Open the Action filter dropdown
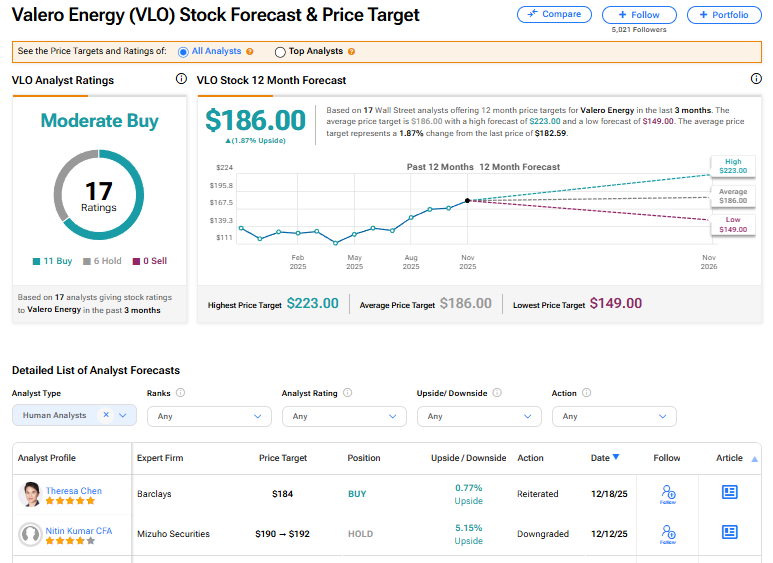The image size is (773, 563). click(x=613, y=416)
